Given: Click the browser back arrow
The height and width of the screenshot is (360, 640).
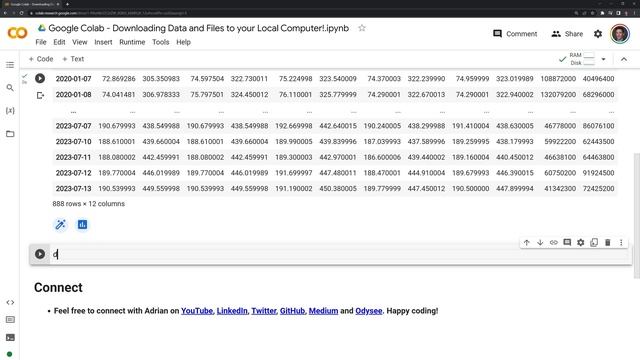Looking at the screenshot, I should pos(5,13).
